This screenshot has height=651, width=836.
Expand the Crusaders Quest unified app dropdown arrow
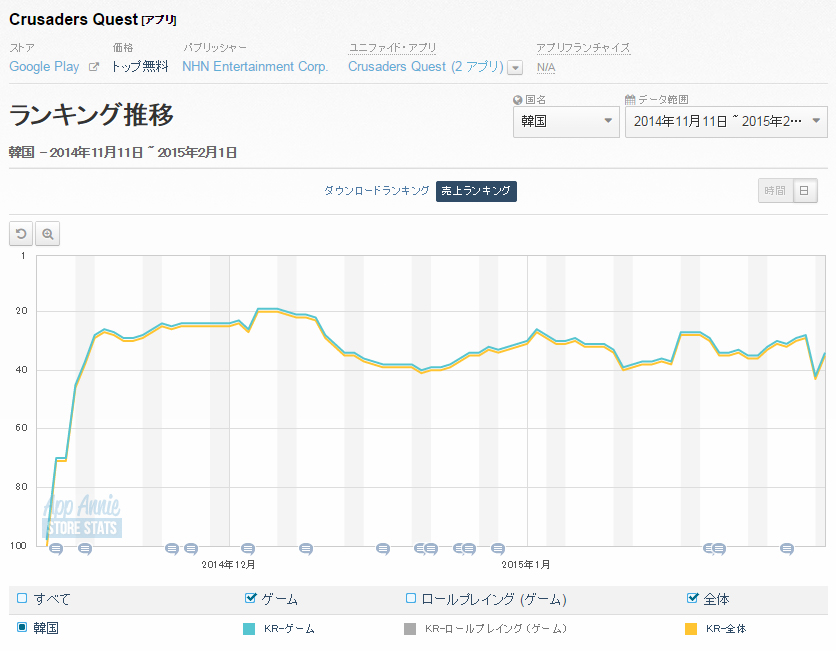[515, 68]
